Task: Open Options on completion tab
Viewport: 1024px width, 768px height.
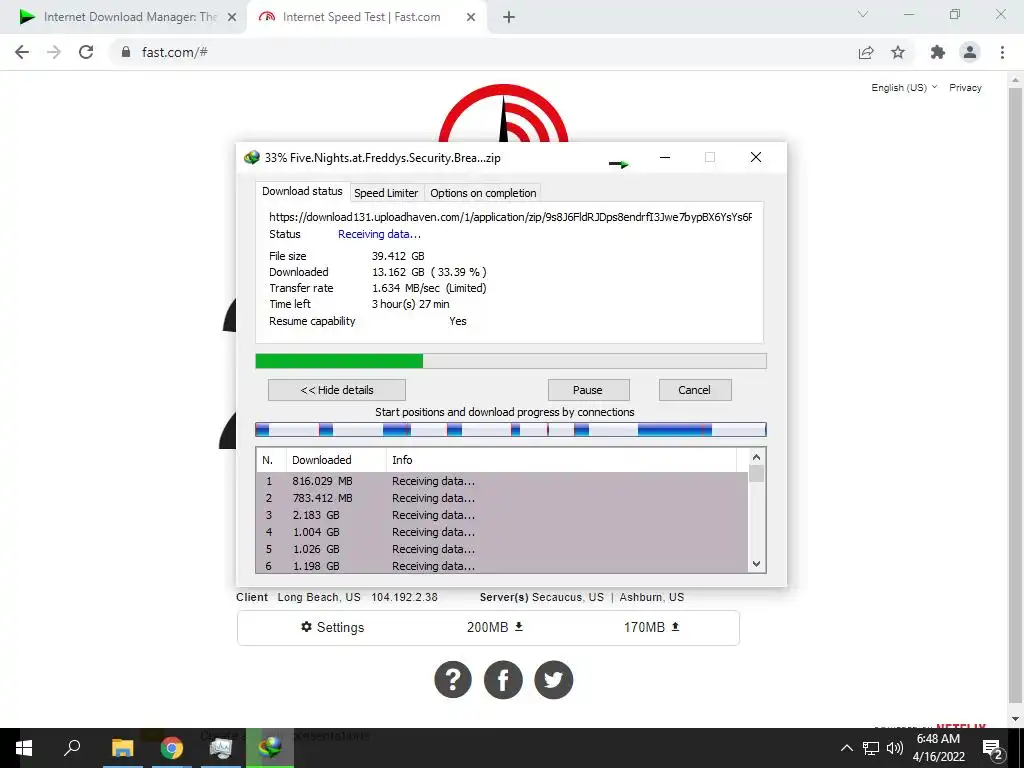Action: point(483,193)
